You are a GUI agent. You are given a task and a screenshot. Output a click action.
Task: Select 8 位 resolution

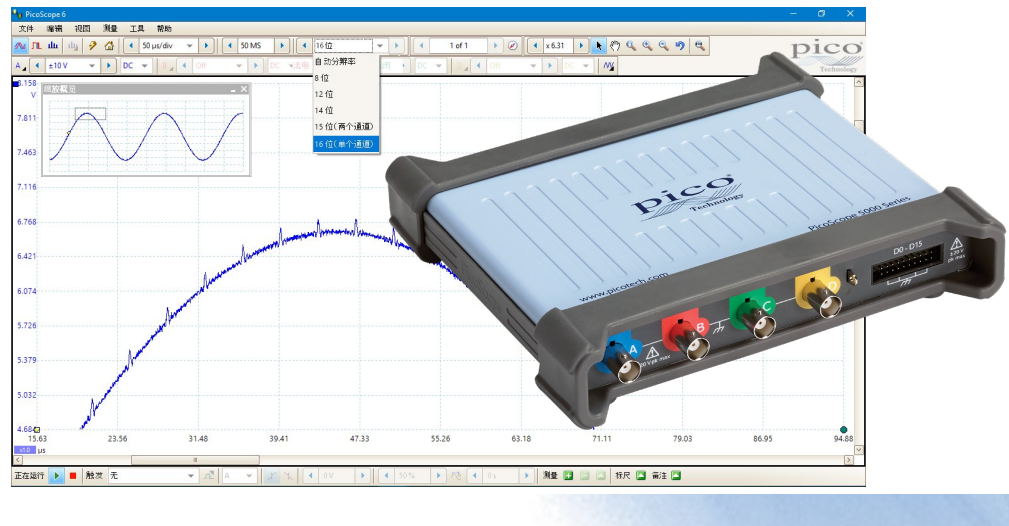point(346,78)
